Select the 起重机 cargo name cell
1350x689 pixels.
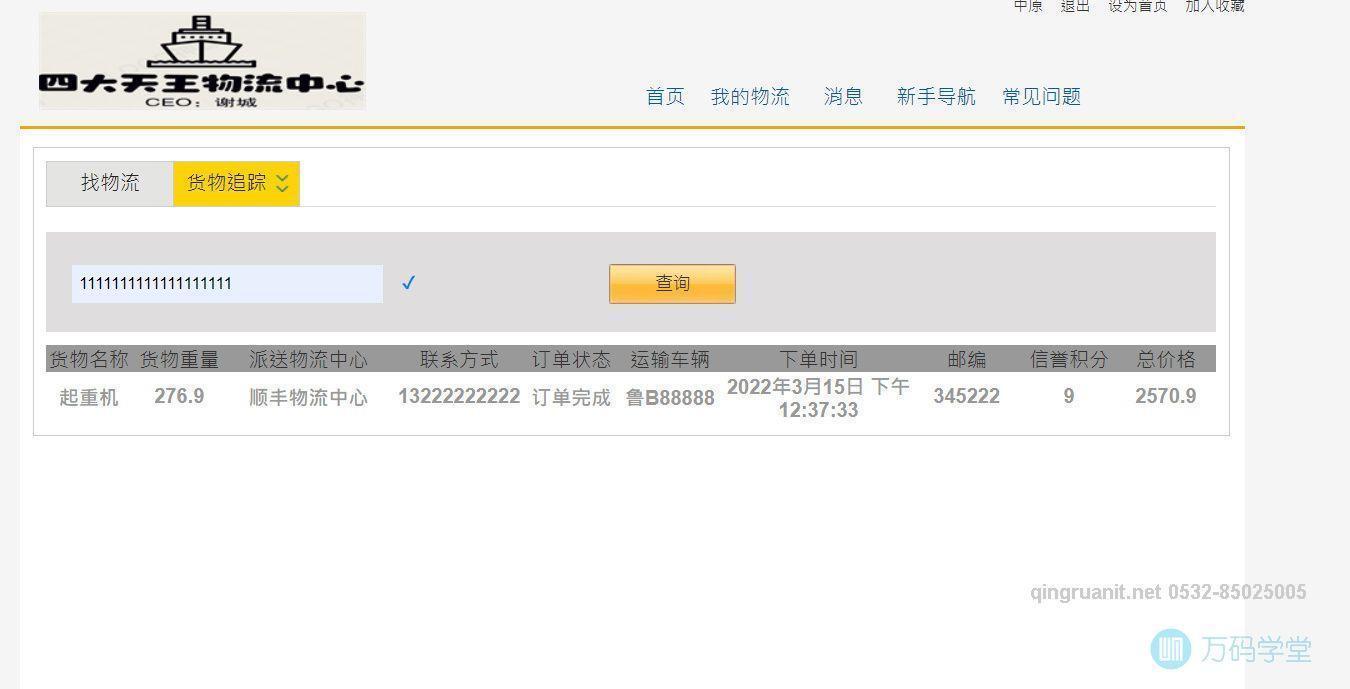(88, 396)
